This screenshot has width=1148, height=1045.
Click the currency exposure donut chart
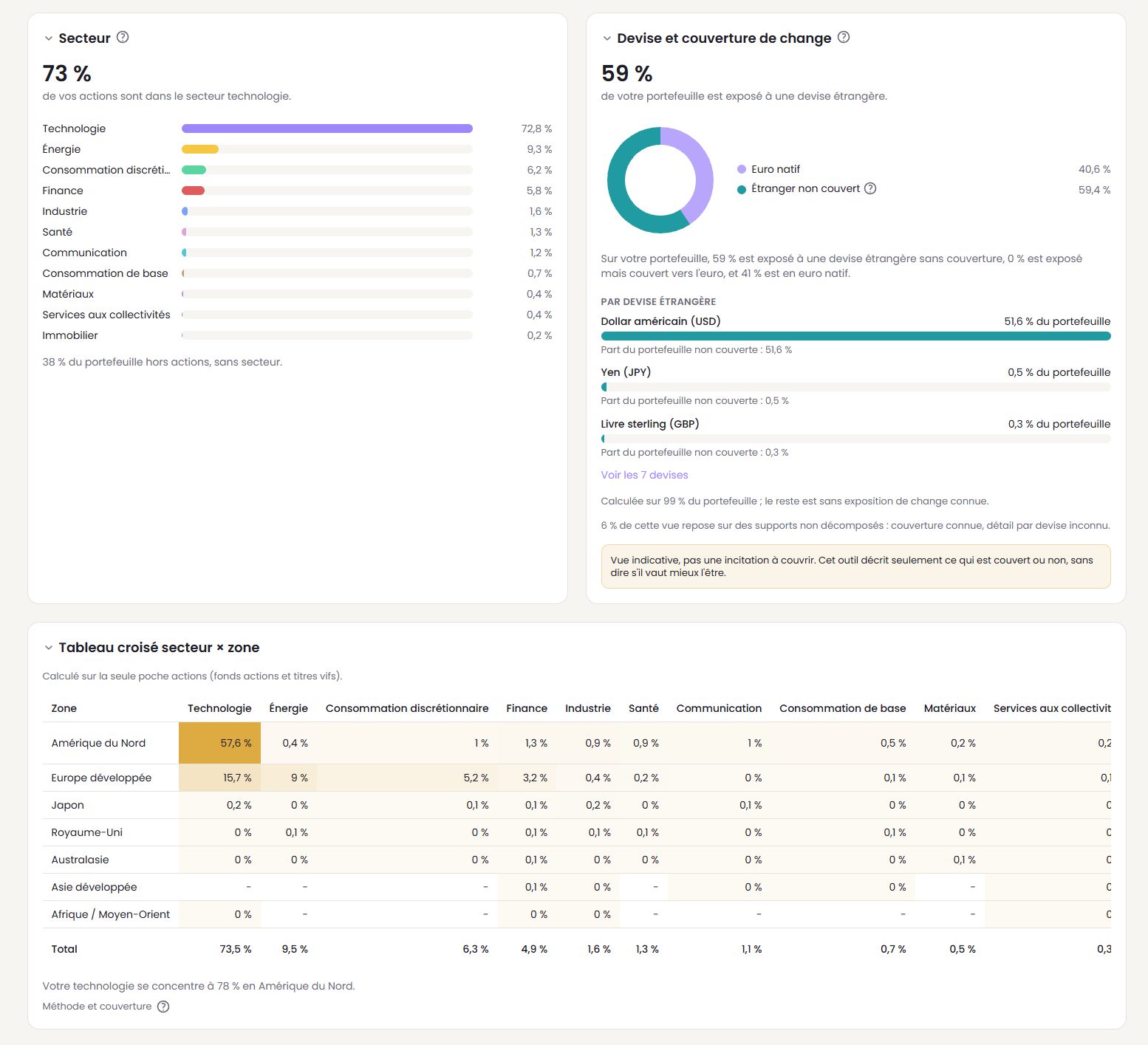660,180
